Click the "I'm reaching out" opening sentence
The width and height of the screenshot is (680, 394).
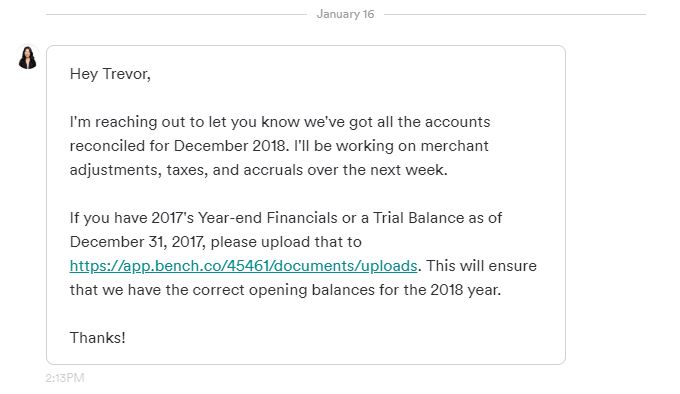(135, 122)
